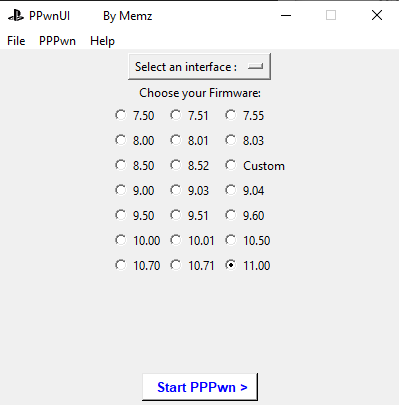Open the Help menu
Image resolution: width=399 pixels, height=405 pixels.
point(102,41)
